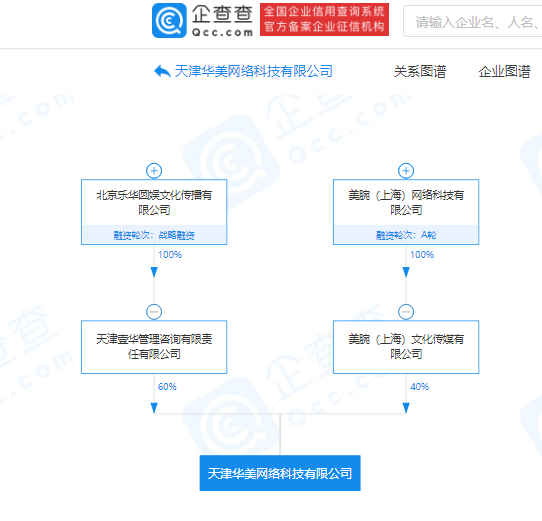Click the 60% shareholding label
542x521 pixels.
(x=167, y=387)
